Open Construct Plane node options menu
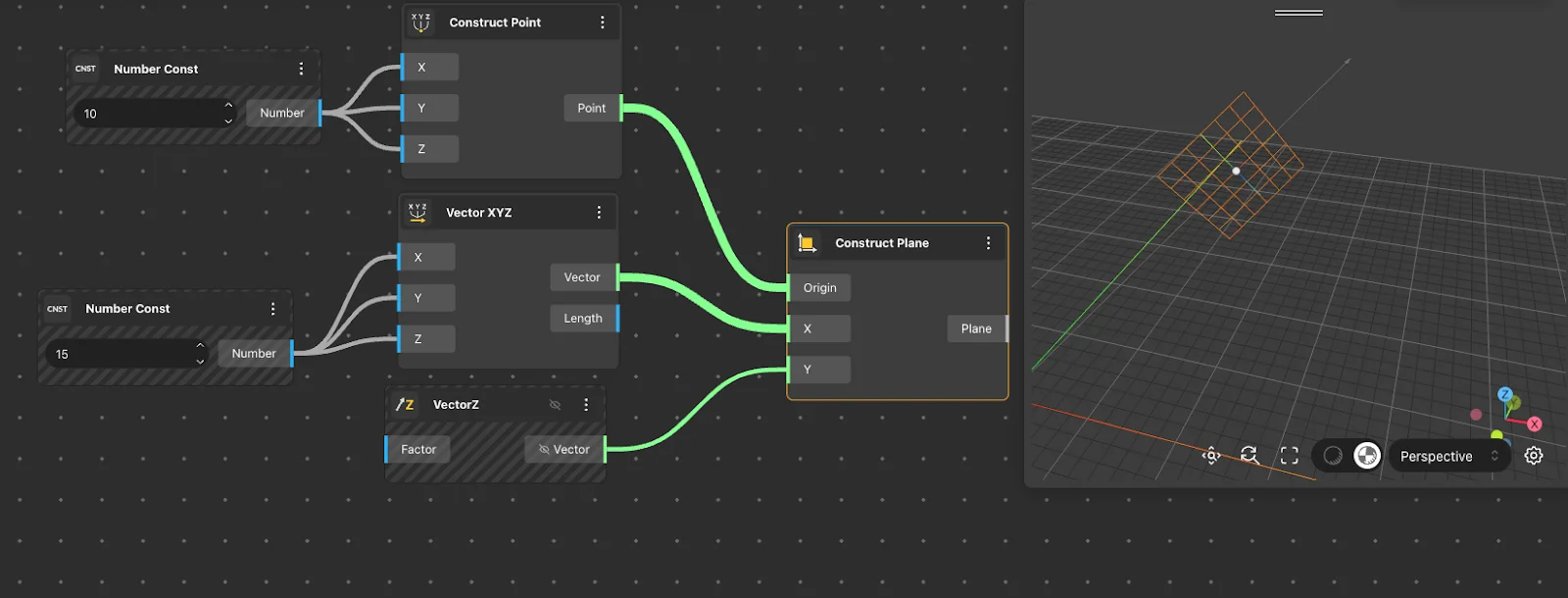This screenshot has height=598, width=1568. click(x=988, y=243)
